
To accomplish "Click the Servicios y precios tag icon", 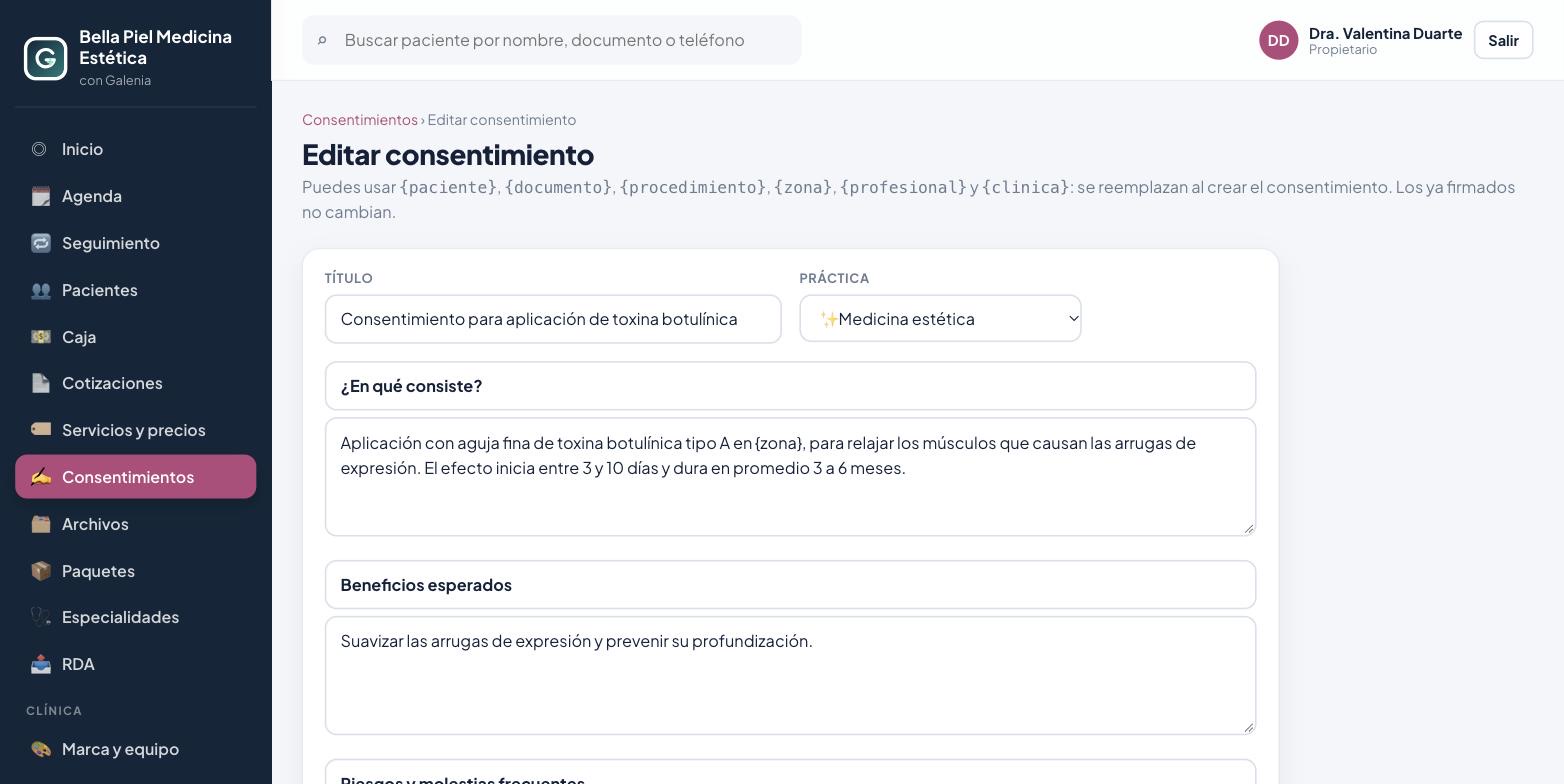I will 40,430.
